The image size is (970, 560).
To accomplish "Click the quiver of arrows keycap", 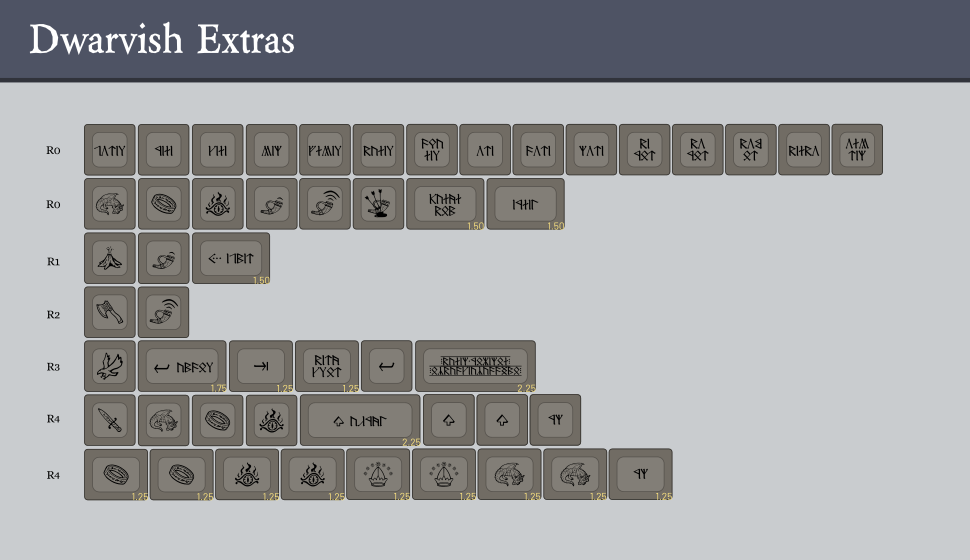I will pos(379,203).
